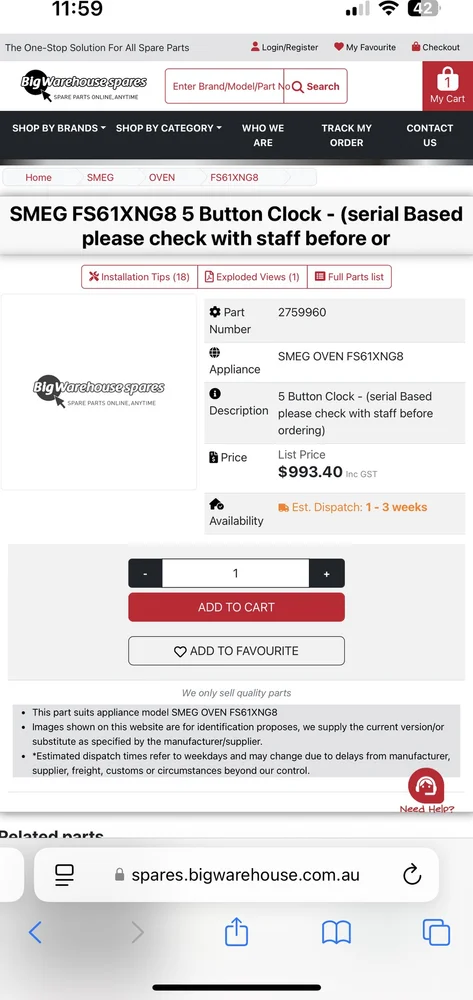Click the Big Warehouse Spares logo

point(84,87)
